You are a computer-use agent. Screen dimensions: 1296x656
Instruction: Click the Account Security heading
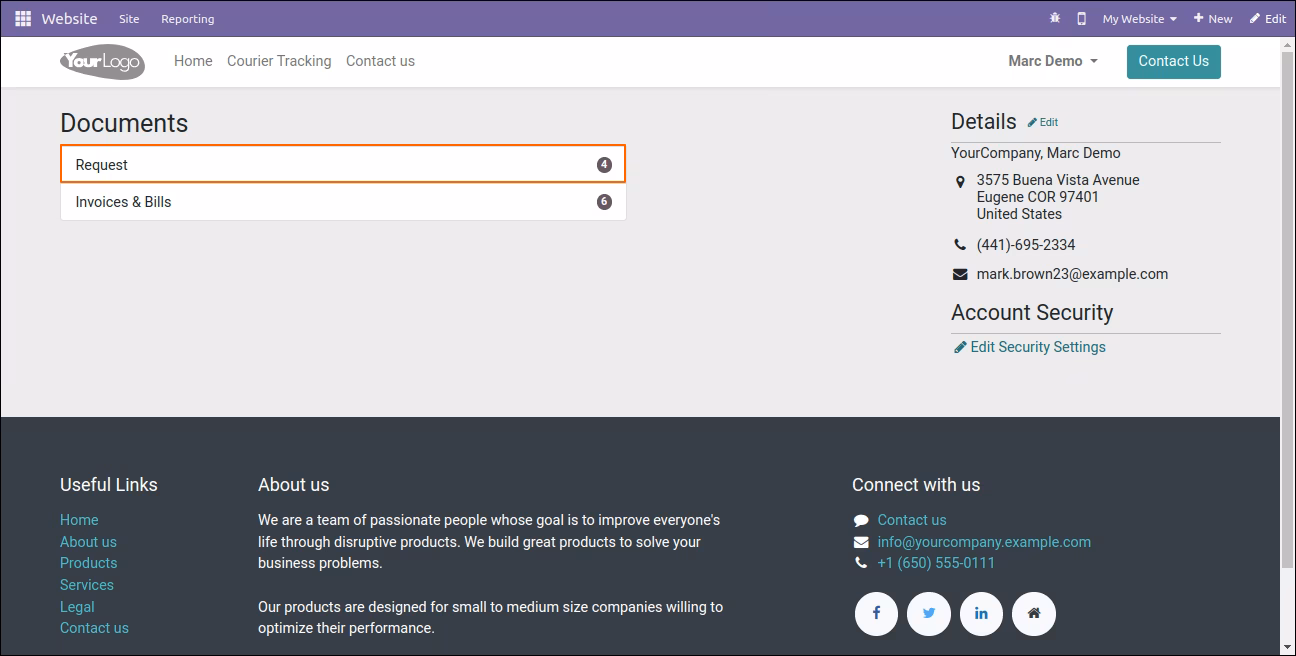click(1032, 312)
